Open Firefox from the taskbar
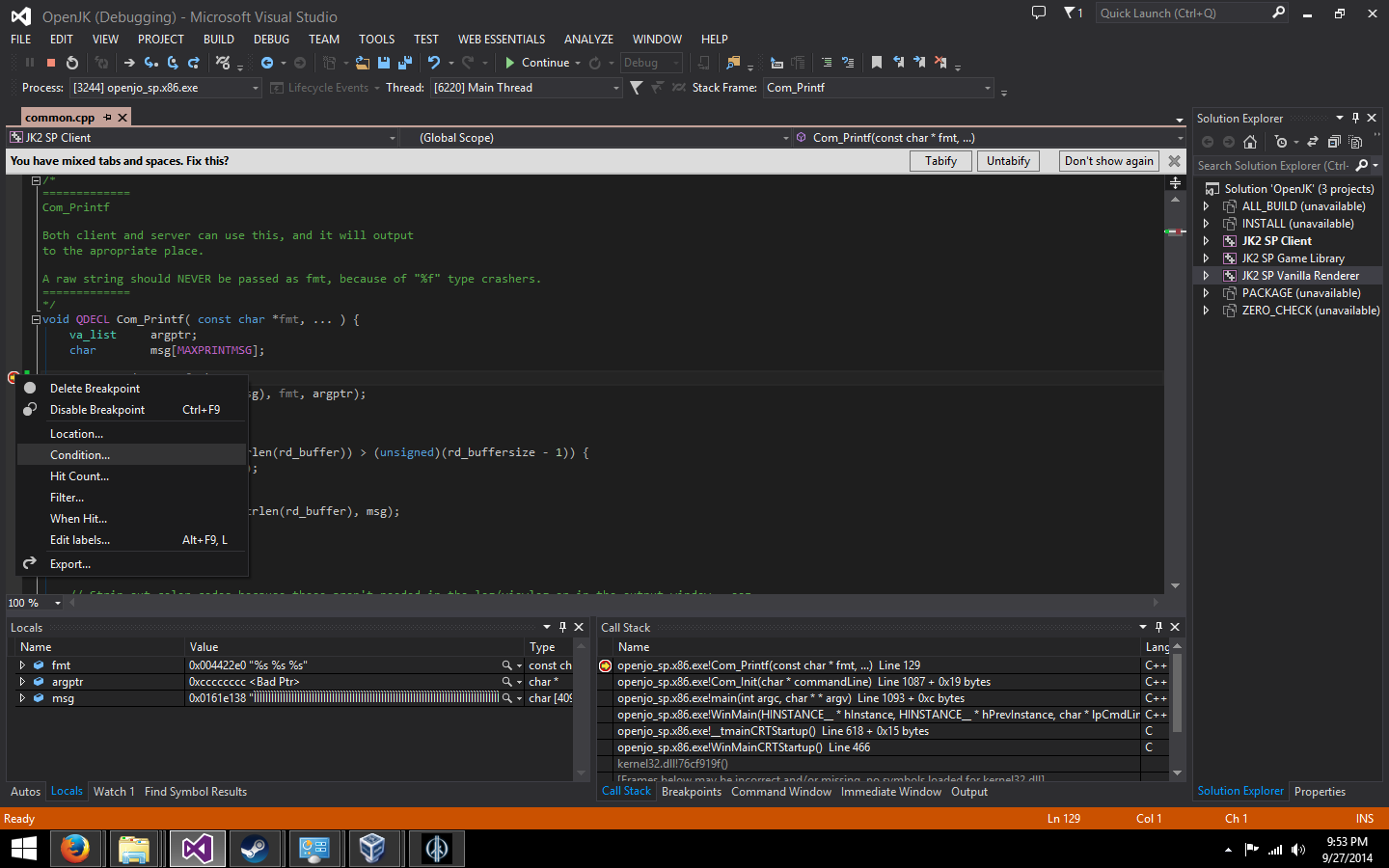The width and height of the screenshot is (1389, 868). (x=74, y=849)
